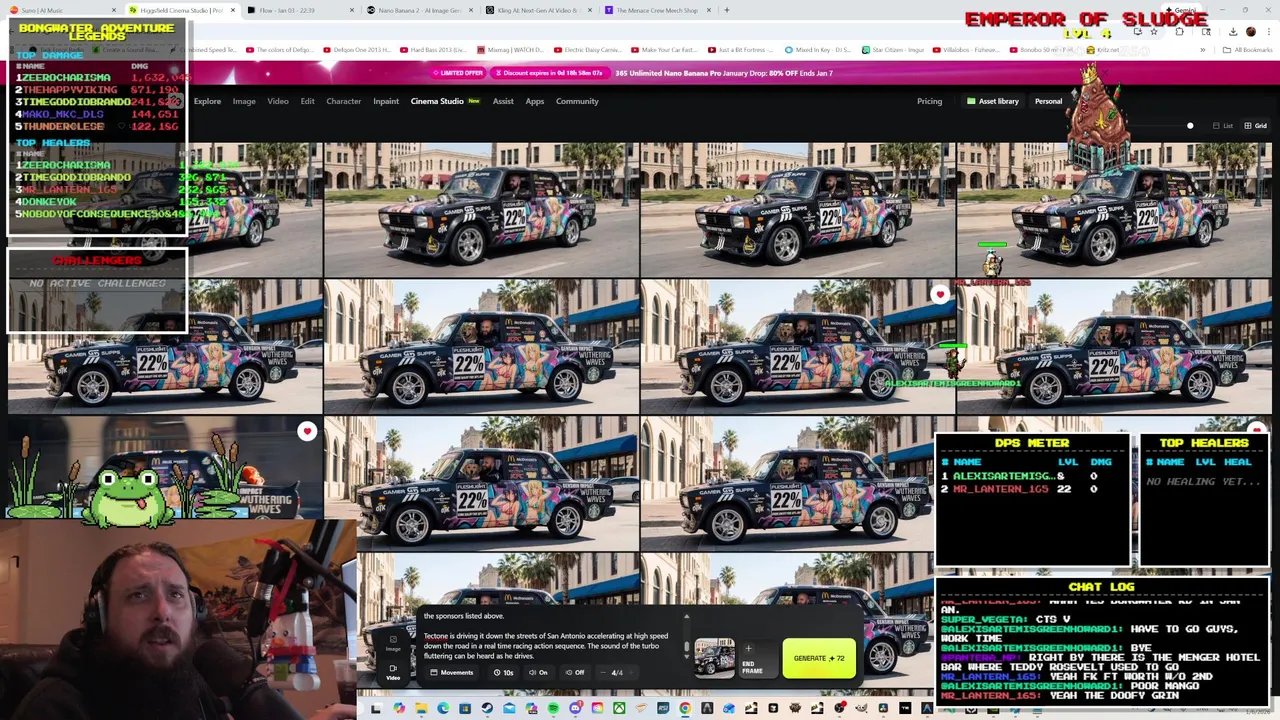Select the start frame car thumbnail in prompt bar
Screen dimensions: 1280x720
(x=714, y=658)
